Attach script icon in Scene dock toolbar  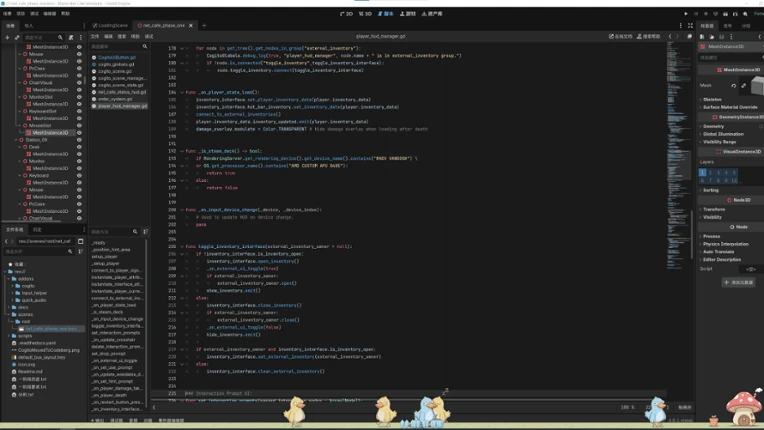(71, 37)
